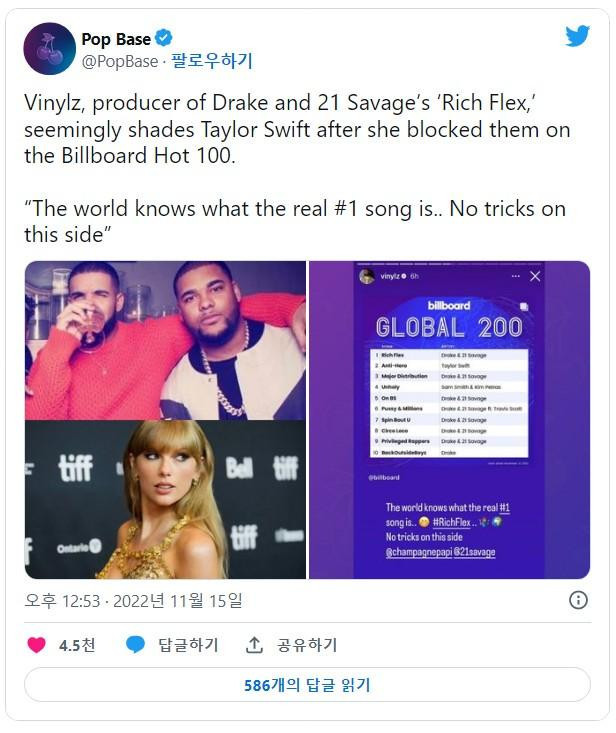Click the X on the vinylz story image
The width and height of the screenshot is (616, 733).
pyautogui.click(x=535, y=276)
